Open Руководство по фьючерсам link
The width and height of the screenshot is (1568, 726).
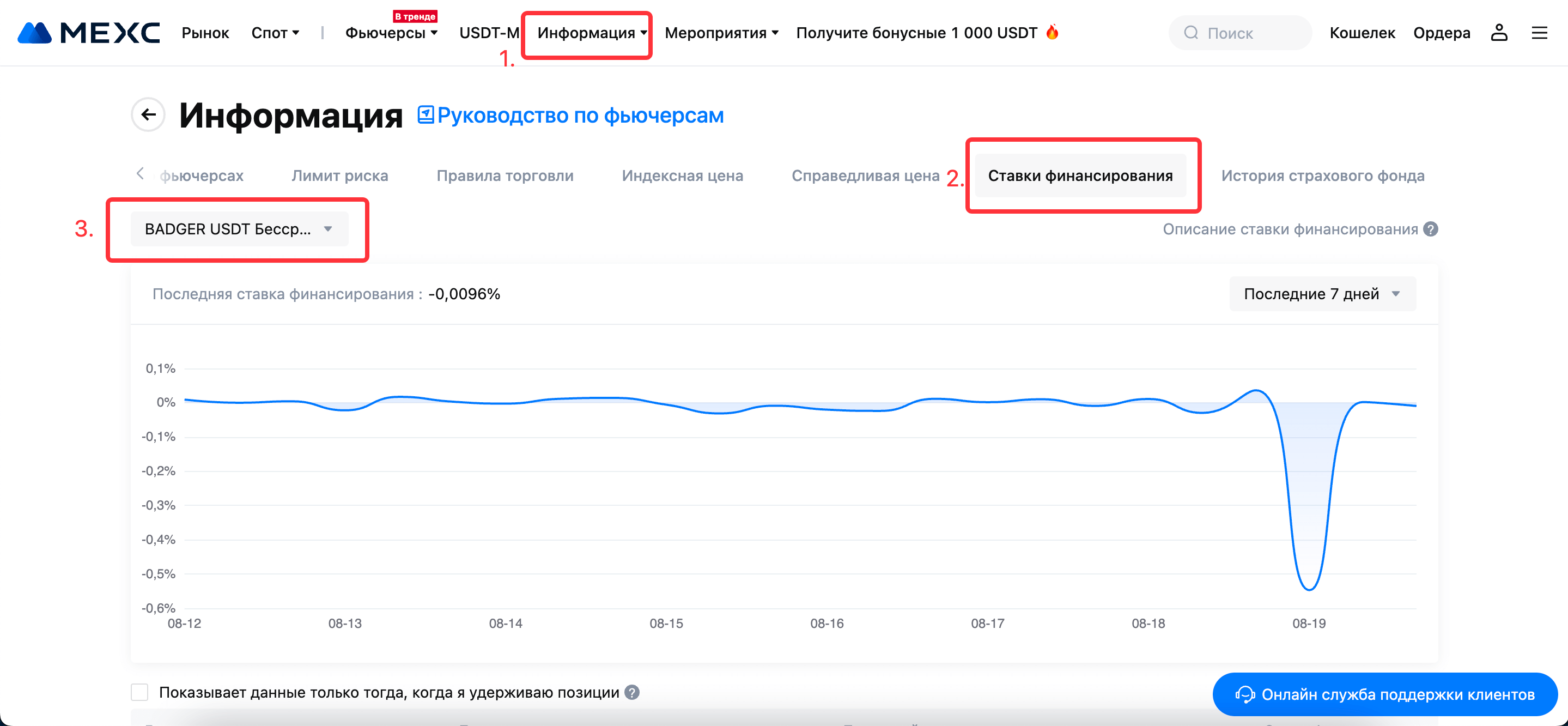tap(580, 115)
